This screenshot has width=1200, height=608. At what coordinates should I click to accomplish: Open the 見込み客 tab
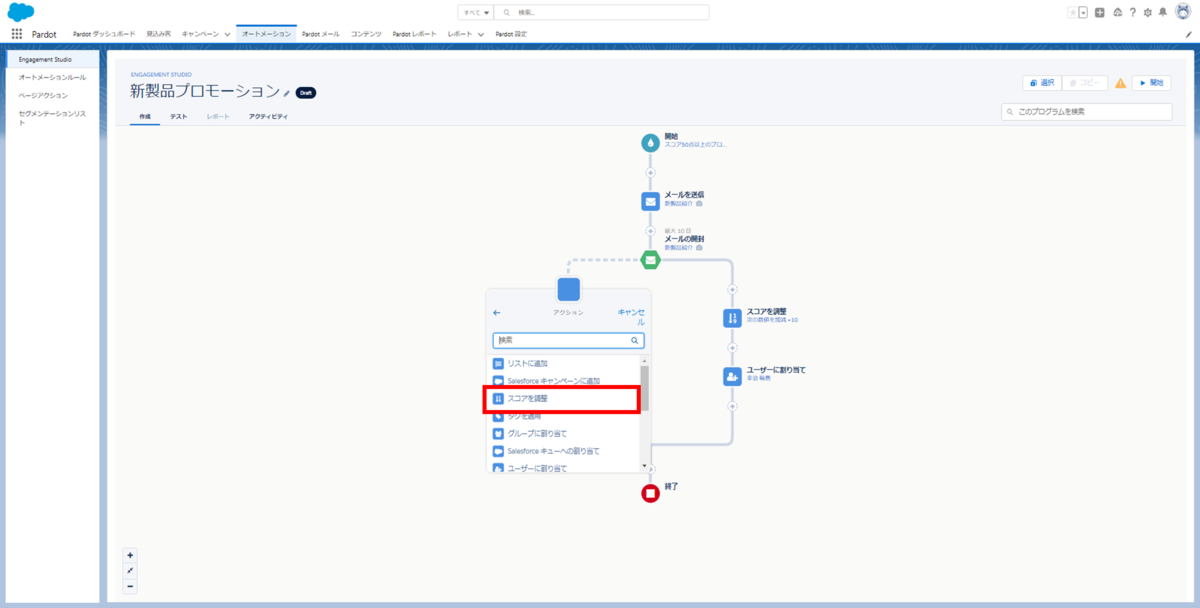[158, 34]
